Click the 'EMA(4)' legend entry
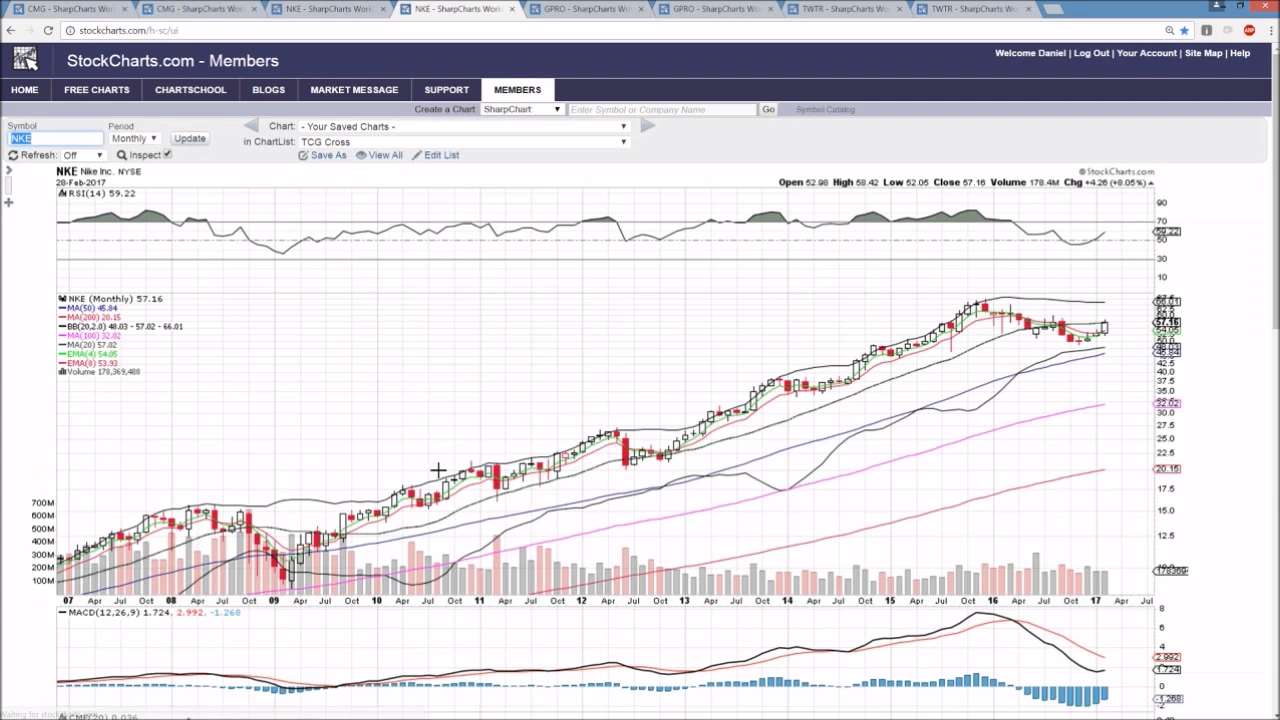1280x720 pixels. (88, 354)
